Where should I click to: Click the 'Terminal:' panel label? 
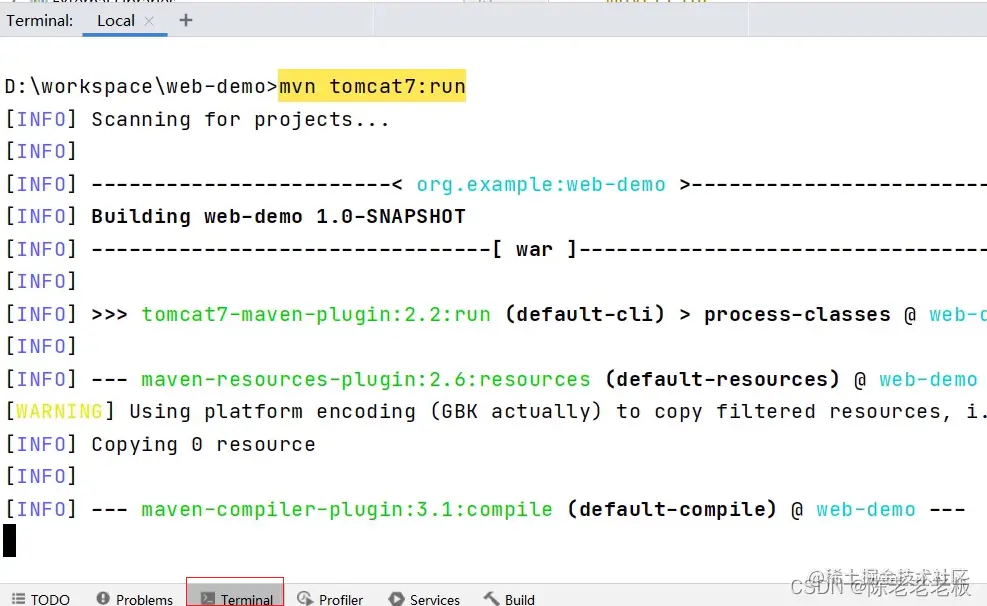(x=40, y=21)
